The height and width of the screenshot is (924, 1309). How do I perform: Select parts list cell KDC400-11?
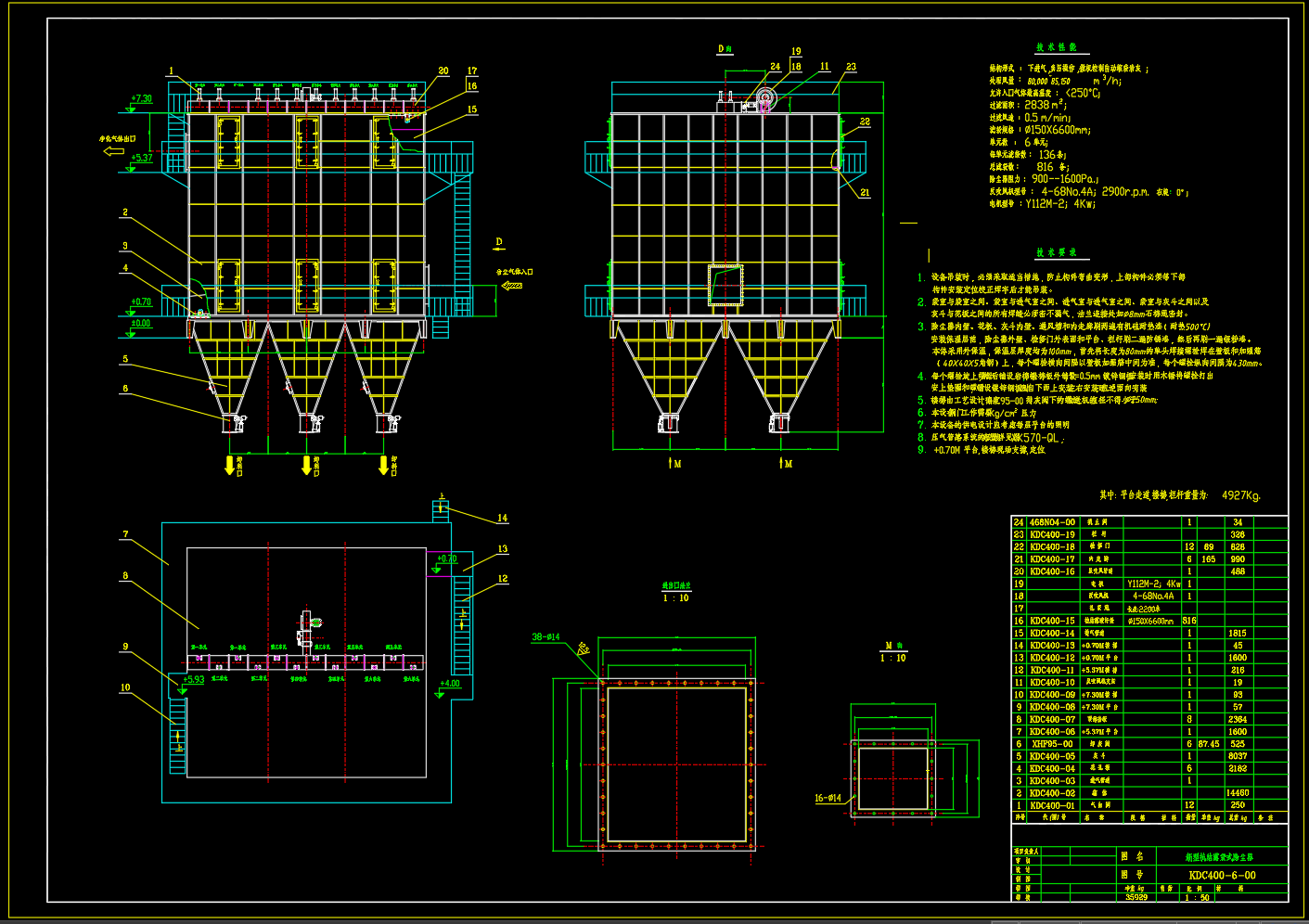(x=1052, y=670)
